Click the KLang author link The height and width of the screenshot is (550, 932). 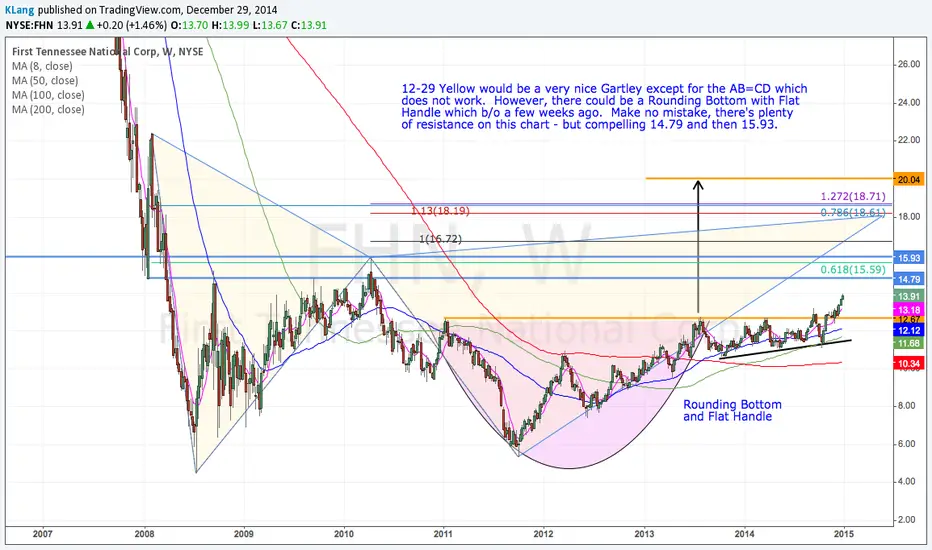click(x=20, y=10)
